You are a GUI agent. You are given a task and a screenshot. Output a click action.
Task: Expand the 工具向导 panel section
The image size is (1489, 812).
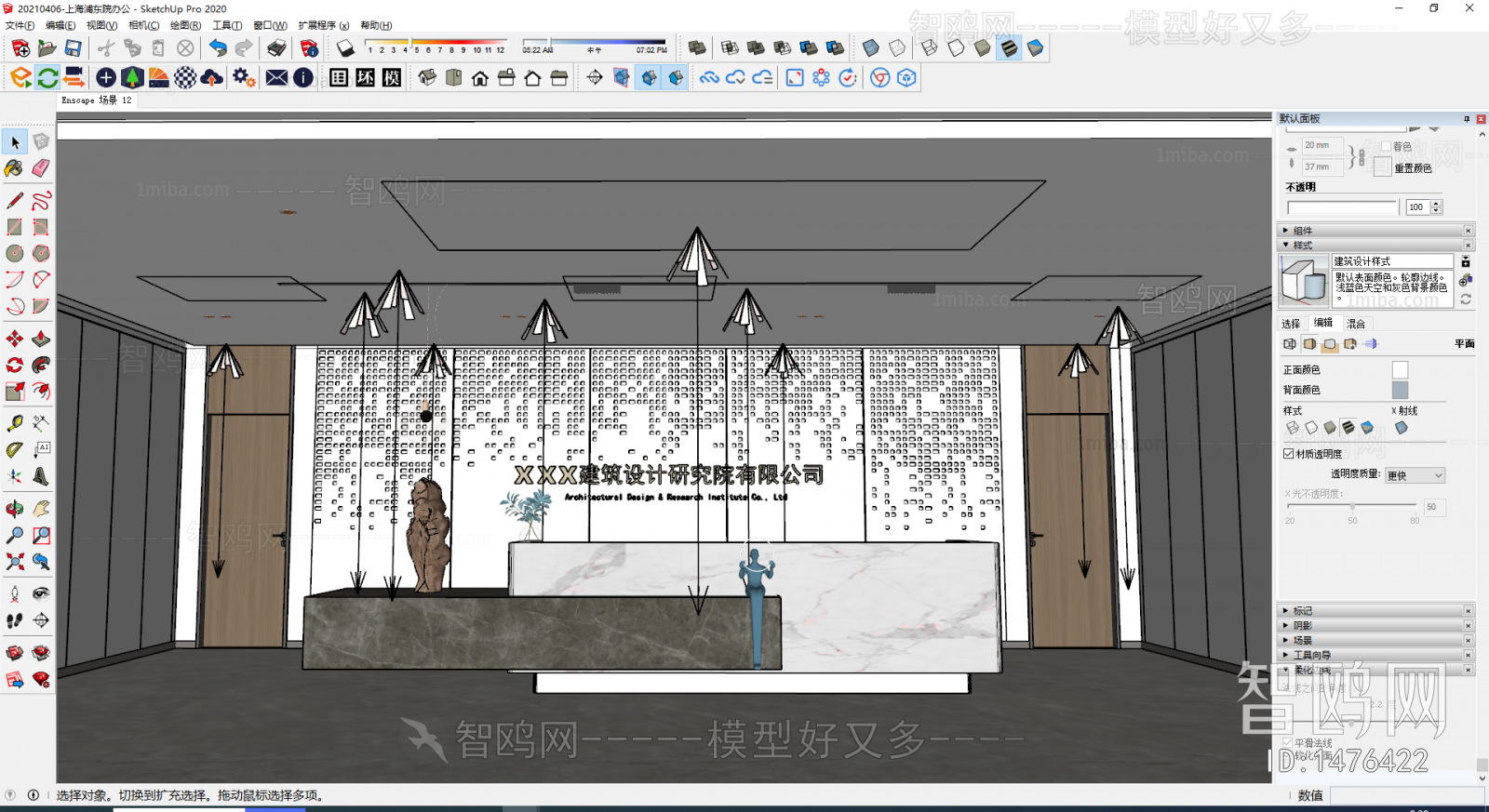click(1375, 655)
